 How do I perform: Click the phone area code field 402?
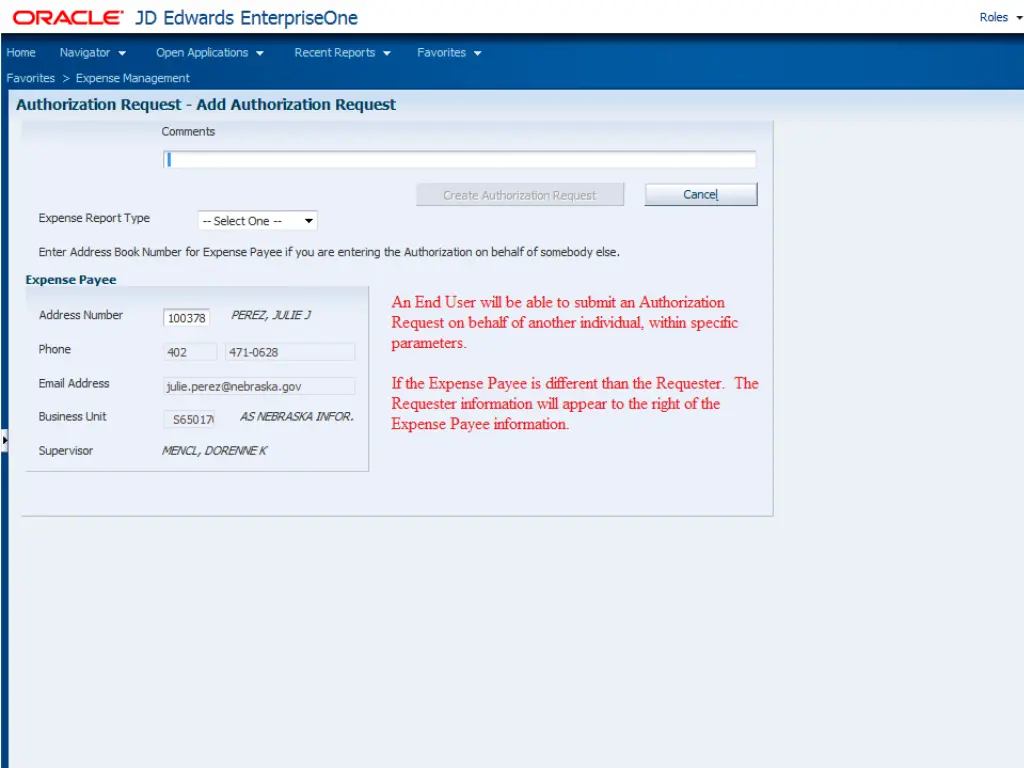pyautogui.click(x=189, y=352)
